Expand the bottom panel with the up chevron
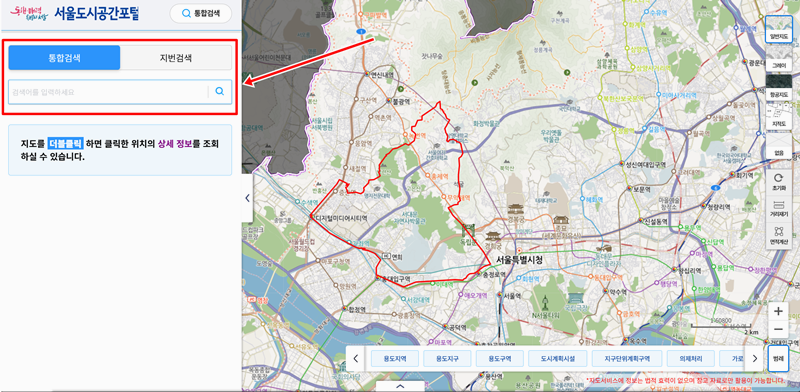The height and width of the screenshot is (392, 800). click(x=400, y=386)
